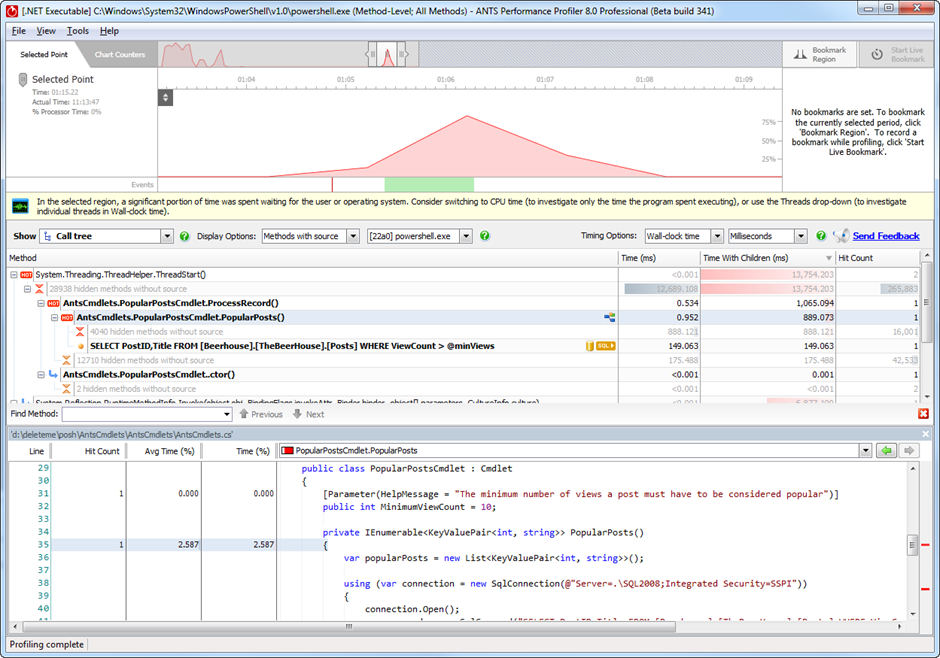This screenshot has height=658, width=940.
Task: Open the PopularPostsCmdlet.PopularPosts method dropdown
Action: [x=865, y=451]
